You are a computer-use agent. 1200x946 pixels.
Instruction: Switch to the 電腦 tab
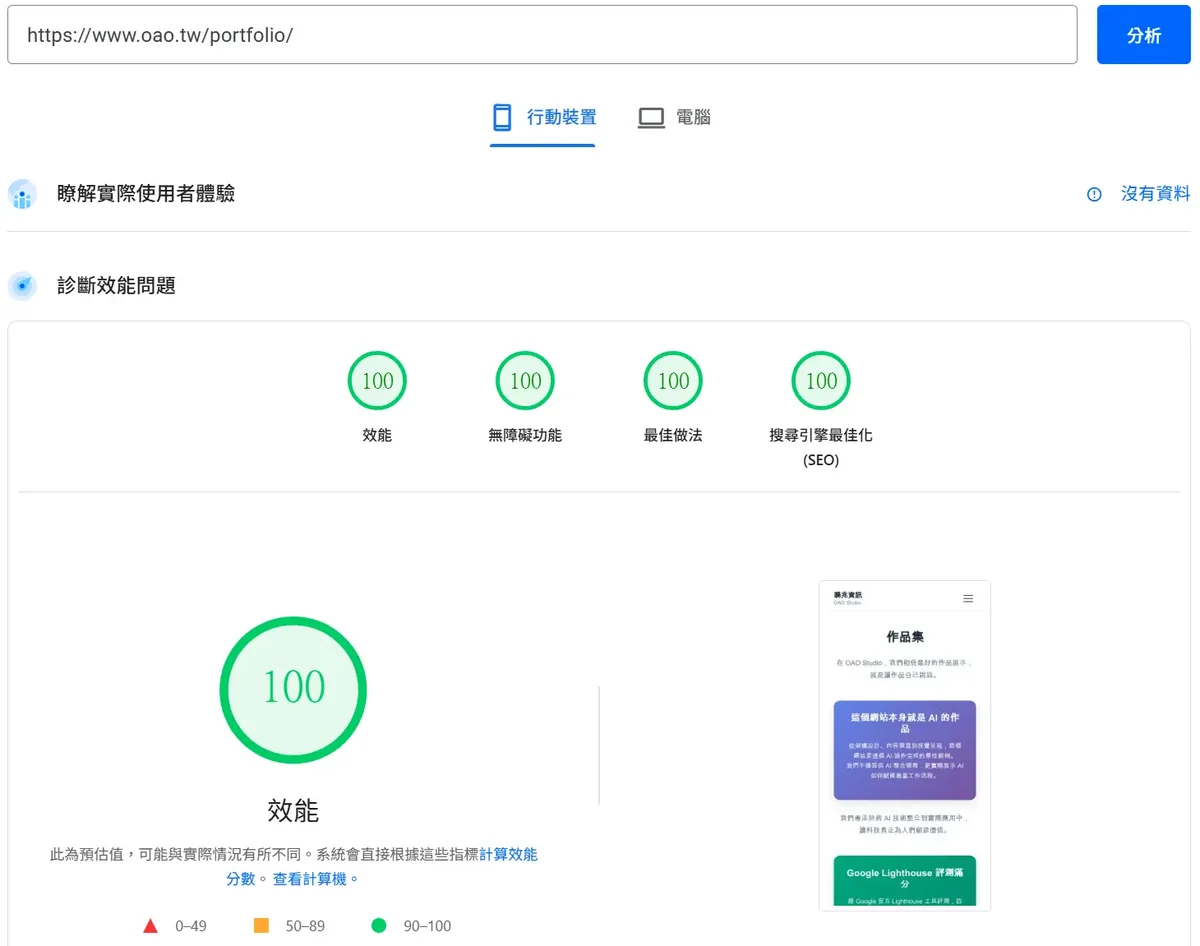[x=675, y=117]
